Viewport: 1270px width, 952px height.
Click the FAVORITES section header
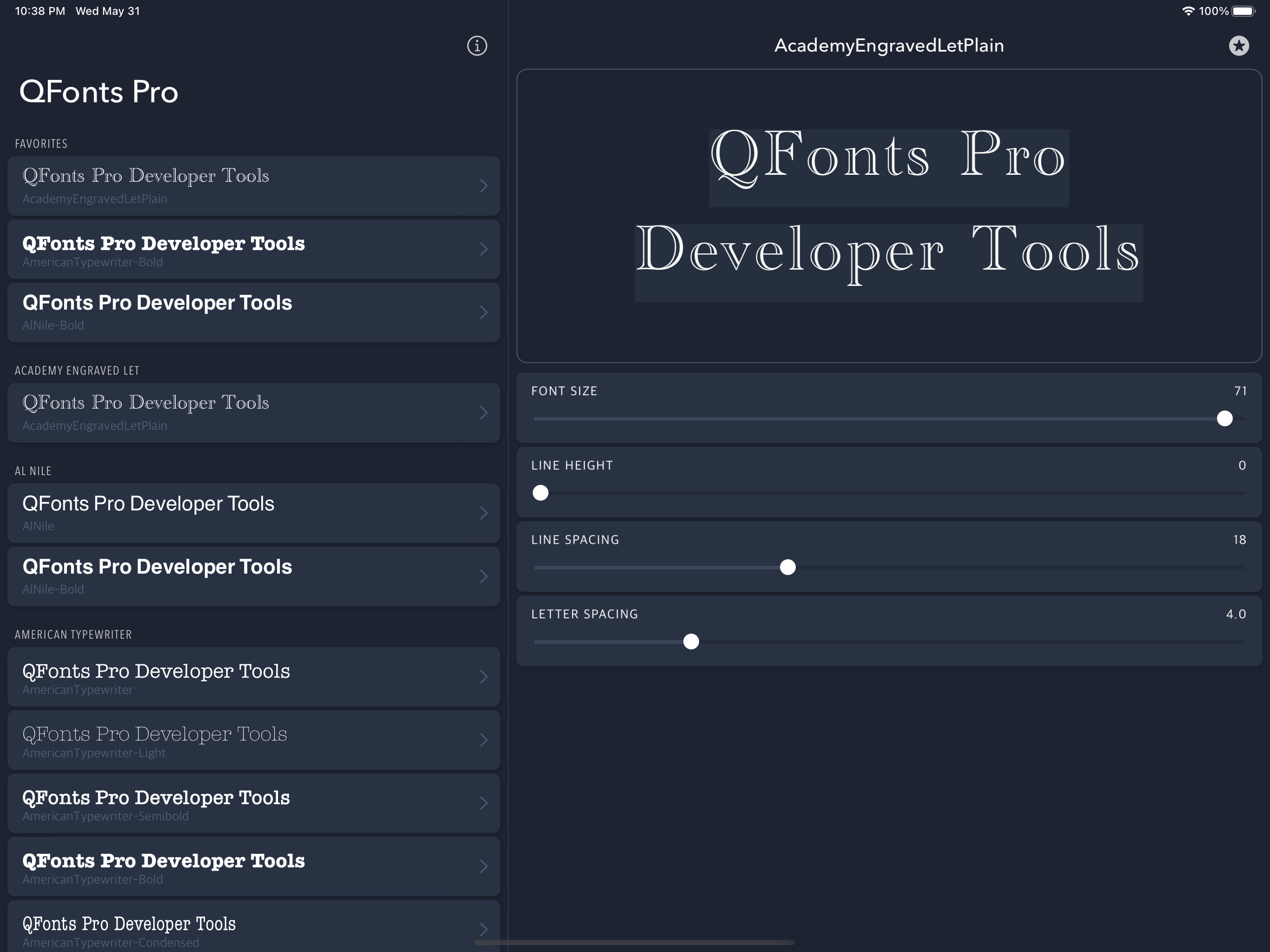[41, 144]
